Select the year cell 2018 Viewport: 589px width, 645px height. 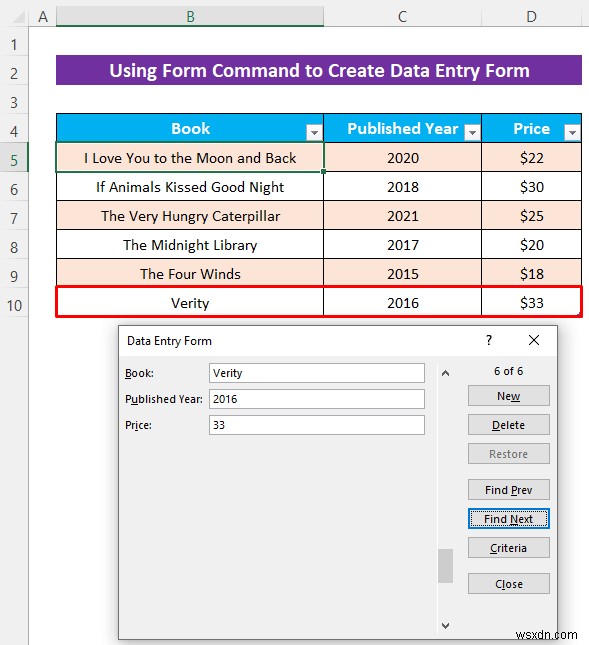click(403, 187)
